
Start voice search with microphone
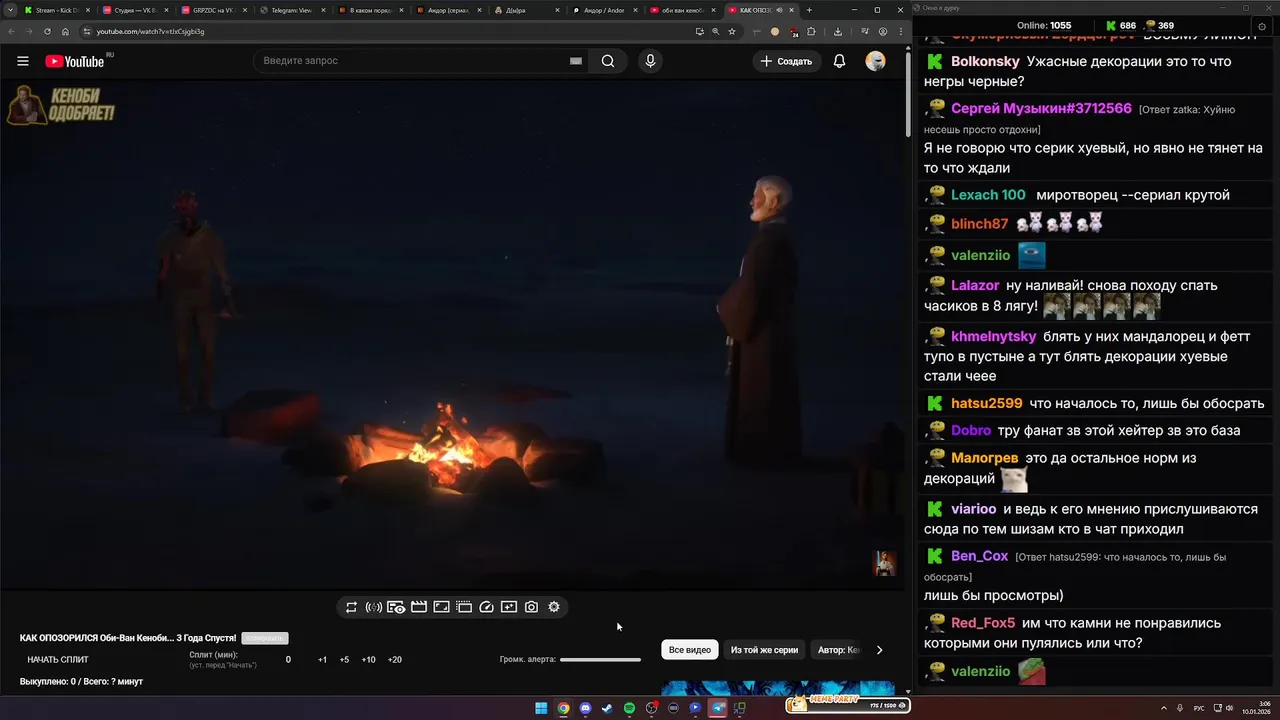(x=650, y=61)
